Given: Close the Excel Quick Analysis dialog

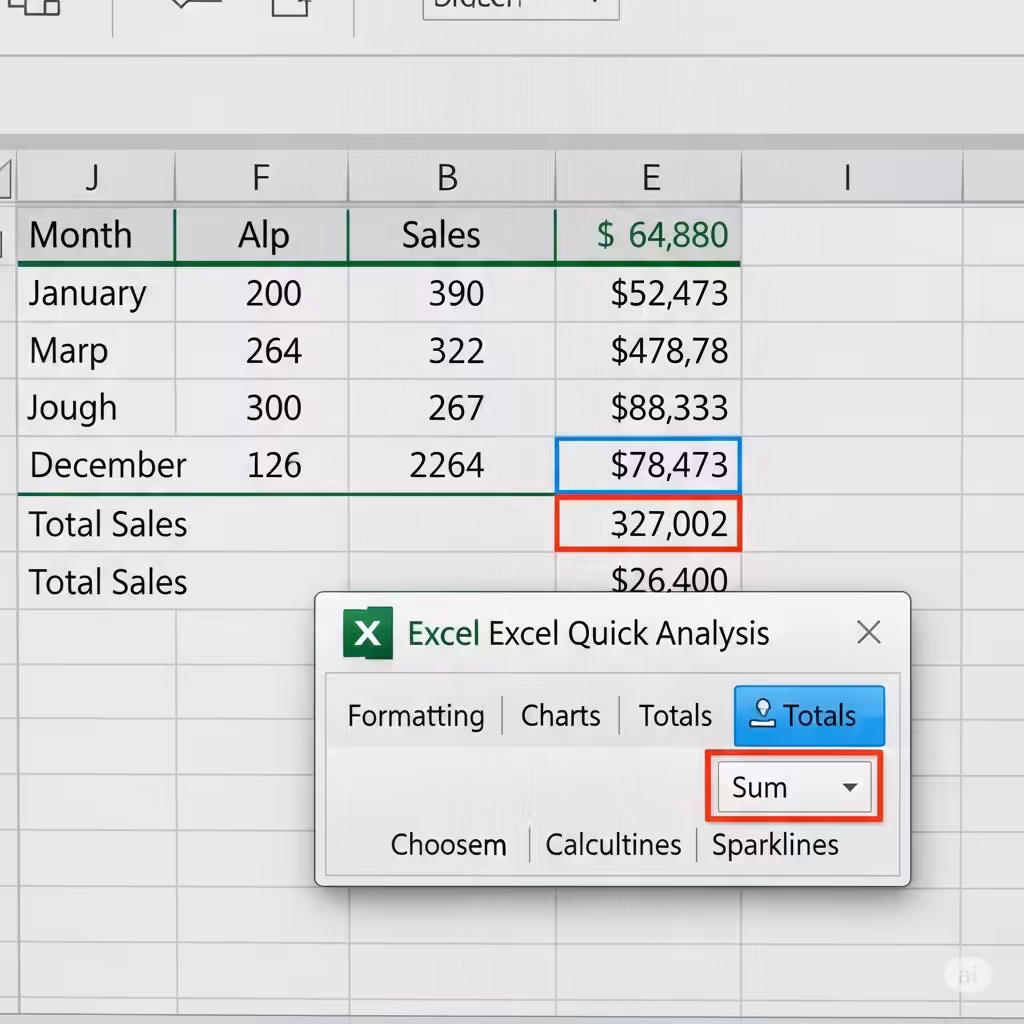Looking at the screenshot, I should tap(869, 632).
